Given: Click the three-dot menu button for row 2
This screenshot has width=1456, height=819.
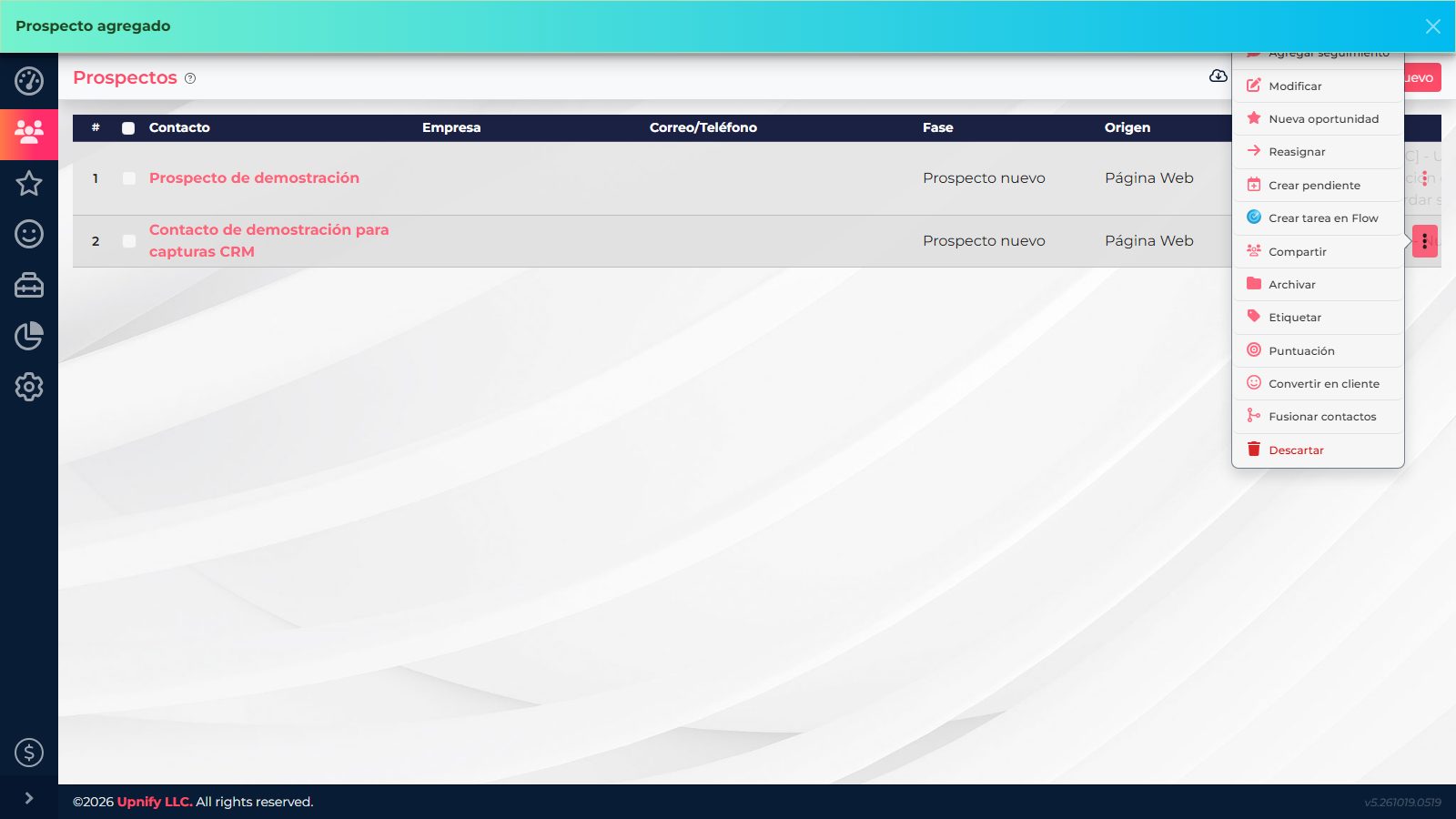Looking at the screenshot, I should click(1424, 241).
